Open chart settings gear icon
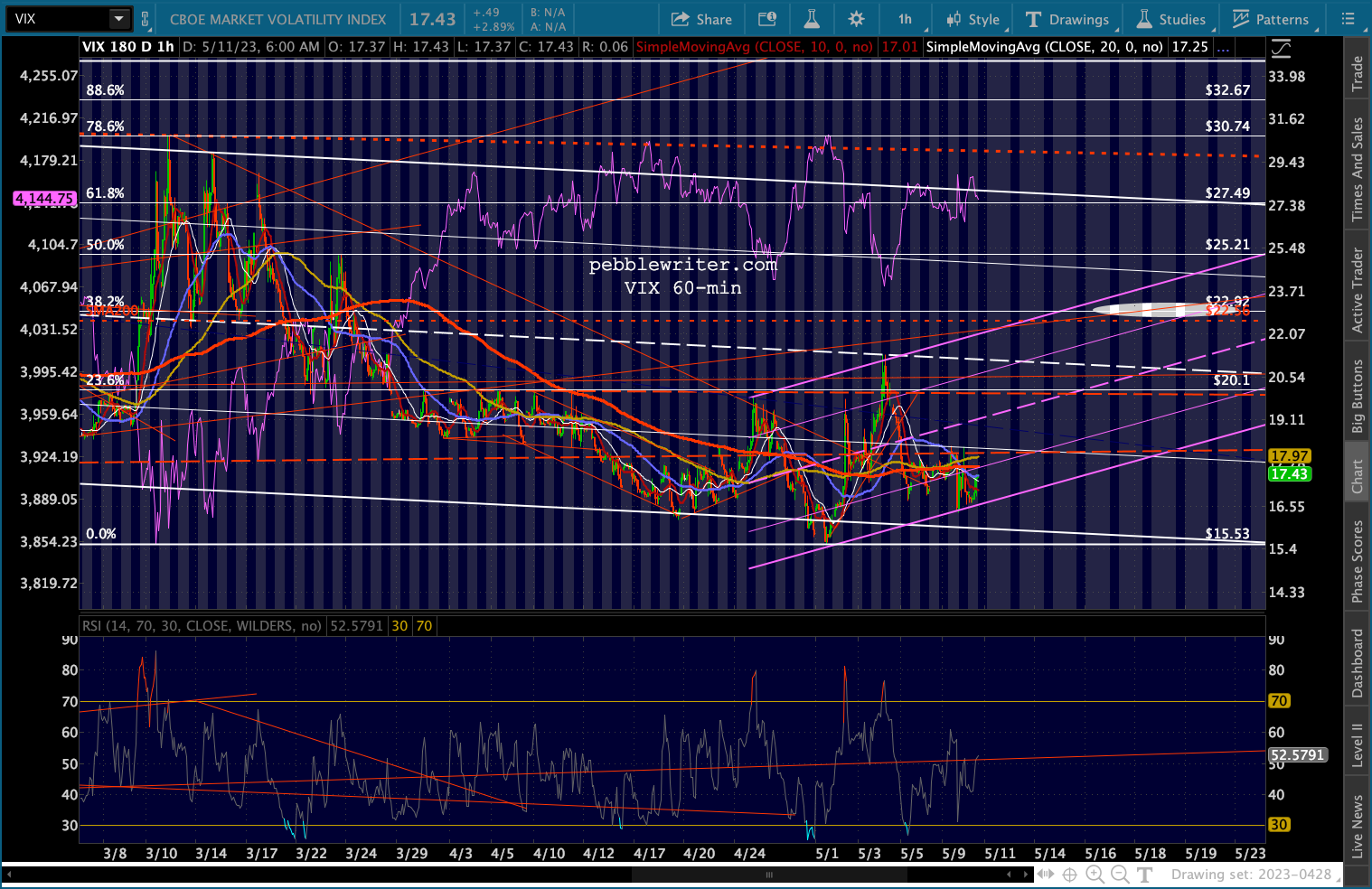The height and width of the screenshot is (889, 1372). pyautogui.click(x=856, y=19)
